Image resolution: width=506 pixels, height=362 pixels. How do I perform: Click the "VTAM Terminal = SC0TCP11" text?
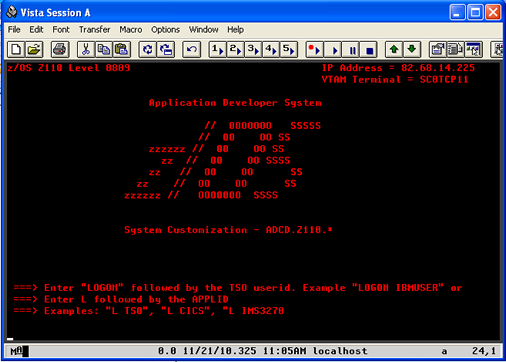point(395,79)
